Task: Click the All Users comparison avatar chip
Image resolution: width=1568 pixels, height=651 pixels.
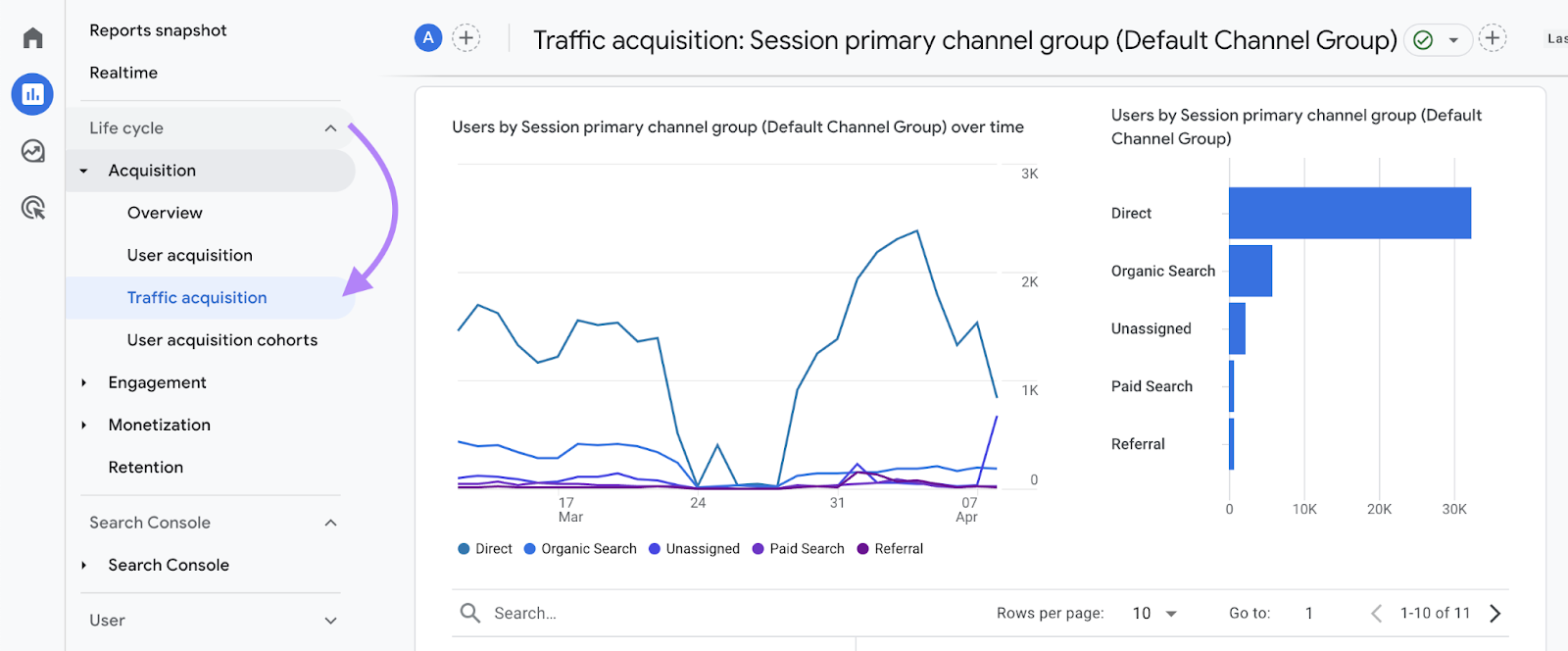Action: click(x=428, y=37)
